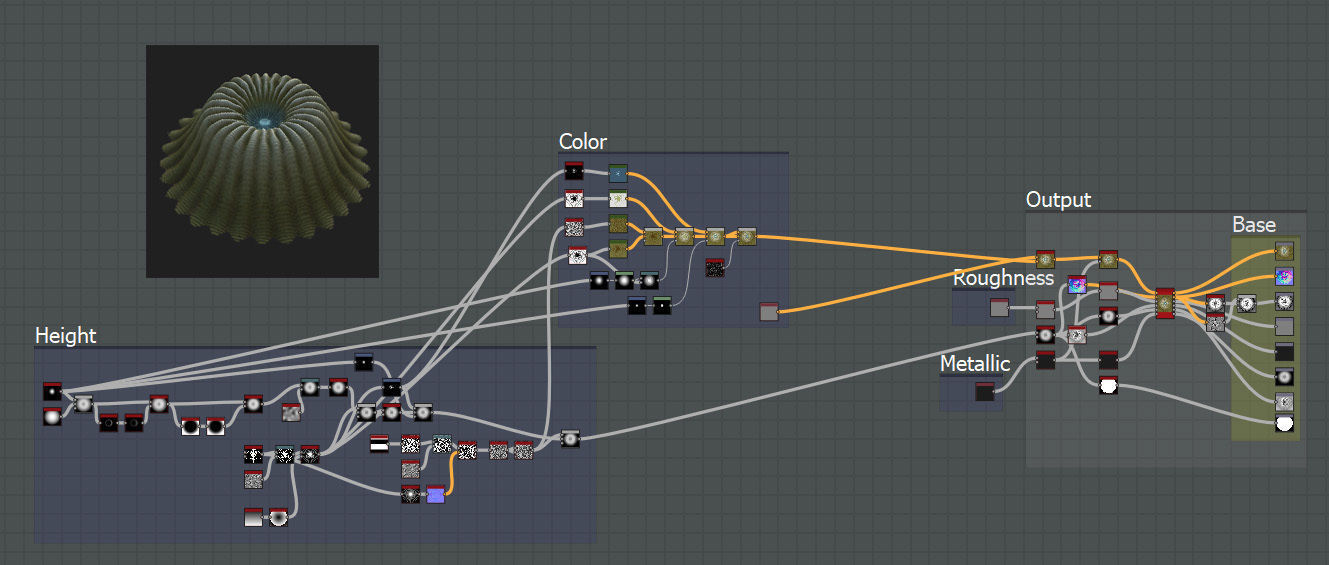This screenshot has width=1329, height=565.
Task: Select the Output frame title
Action: click(1059, 200)
